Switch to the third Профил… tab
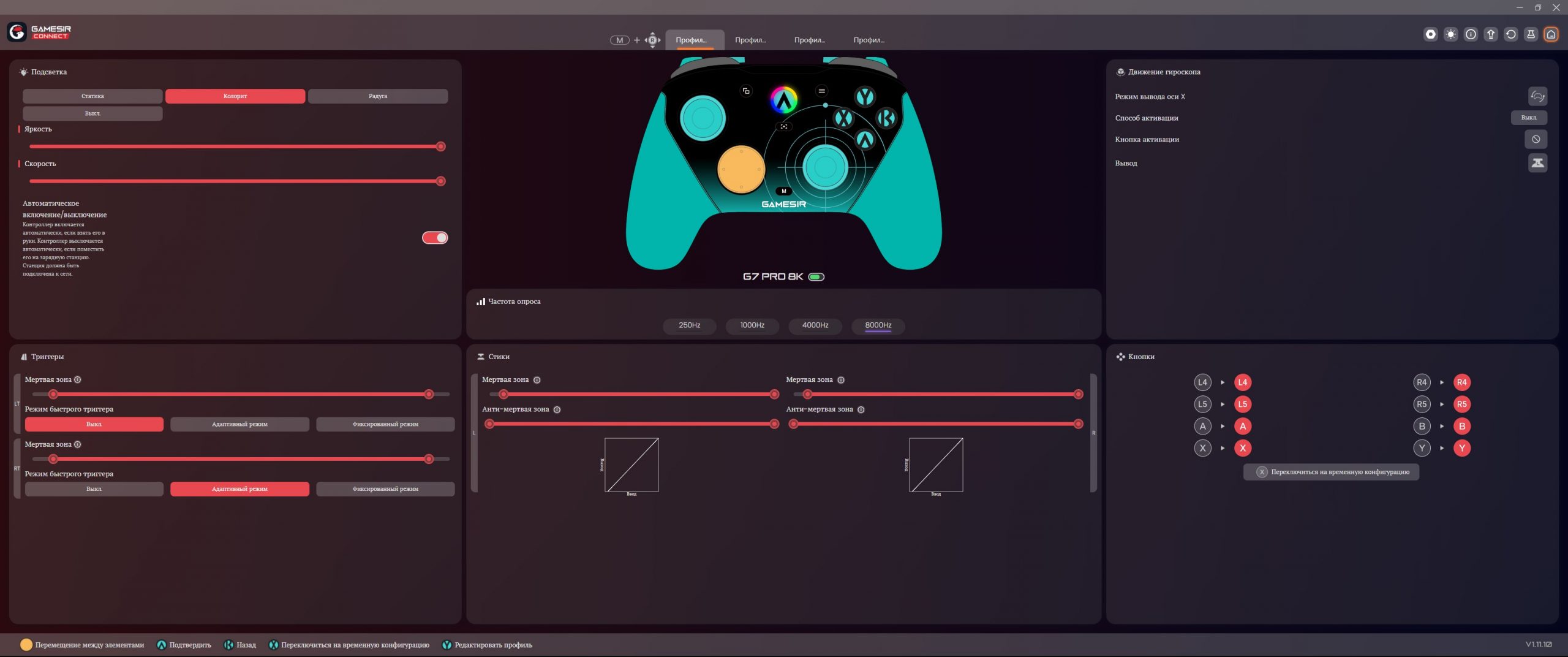 click(810, 40)
